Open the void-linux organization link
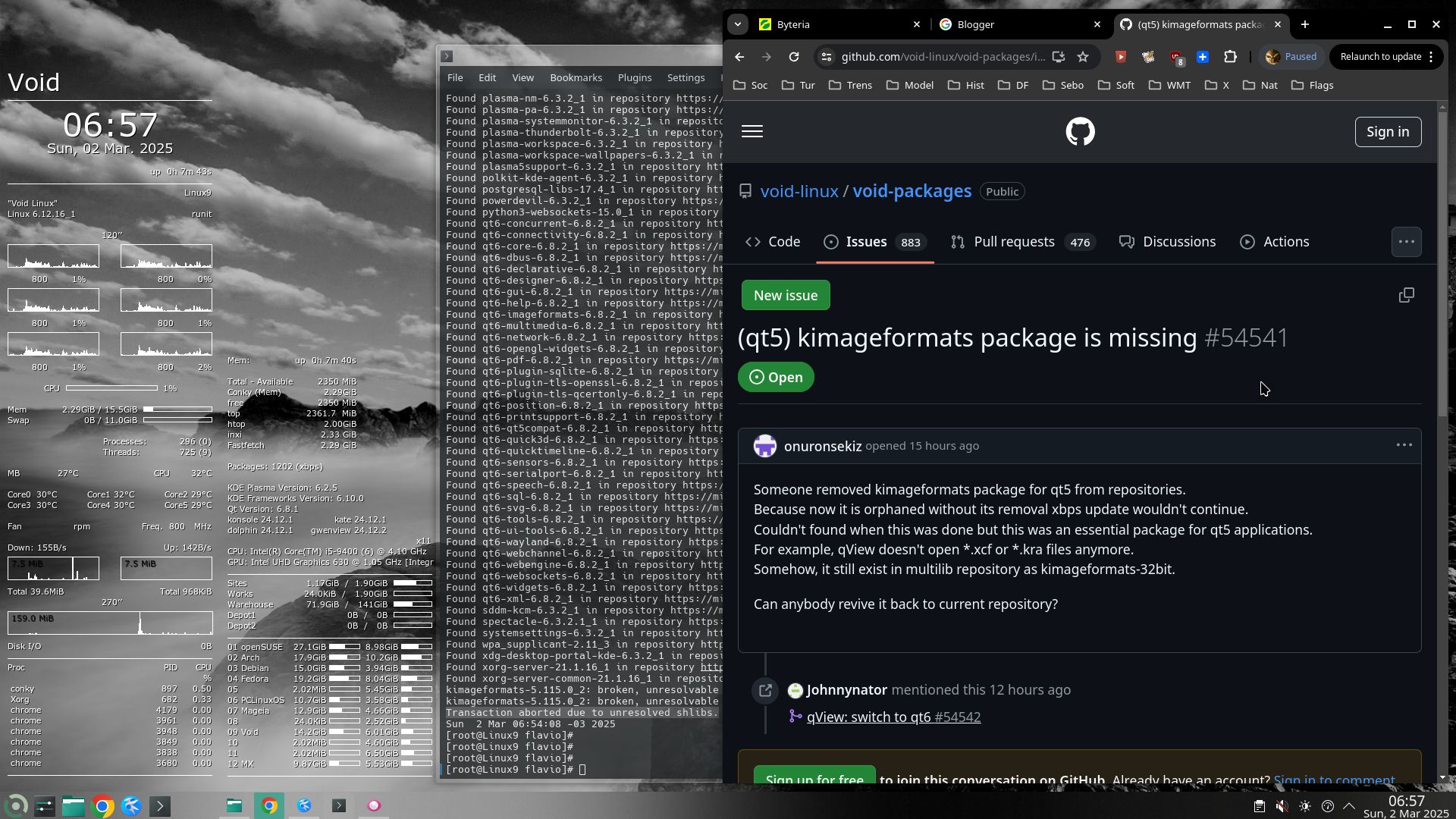This screenshot has width=1456, height=819. pyautogui.click(x=799, y=191)
